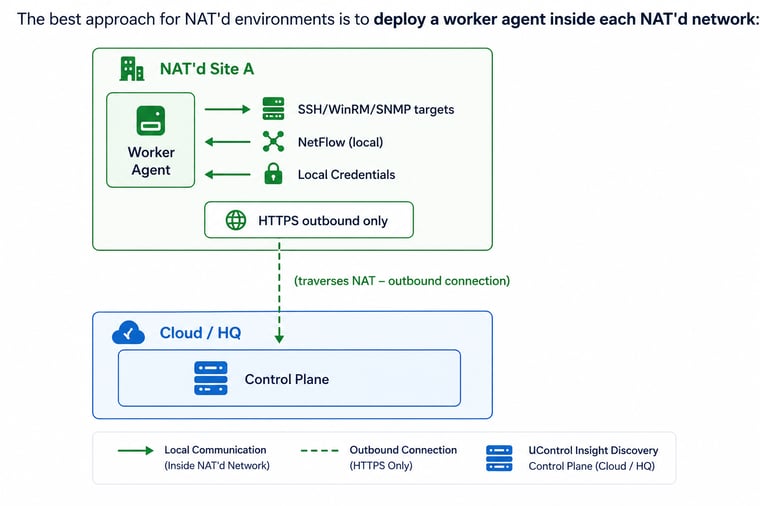
Task: Click the blue server icon in the legend
Action: (x=499, y=458)
